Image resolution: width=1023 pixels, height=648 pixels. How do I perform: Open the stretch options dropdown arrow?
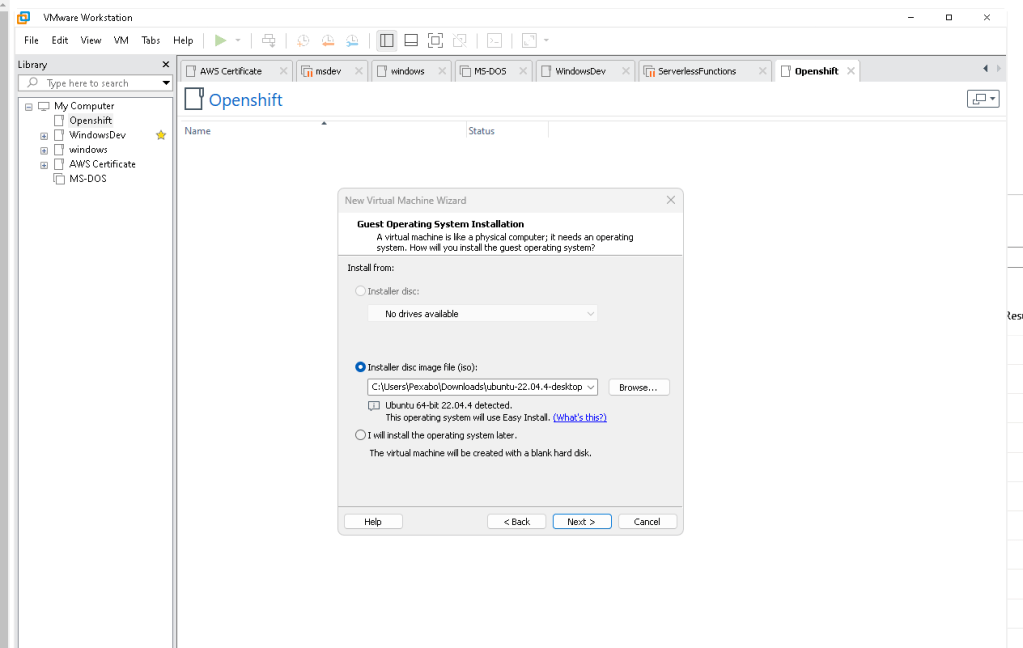tap(546, 40)
